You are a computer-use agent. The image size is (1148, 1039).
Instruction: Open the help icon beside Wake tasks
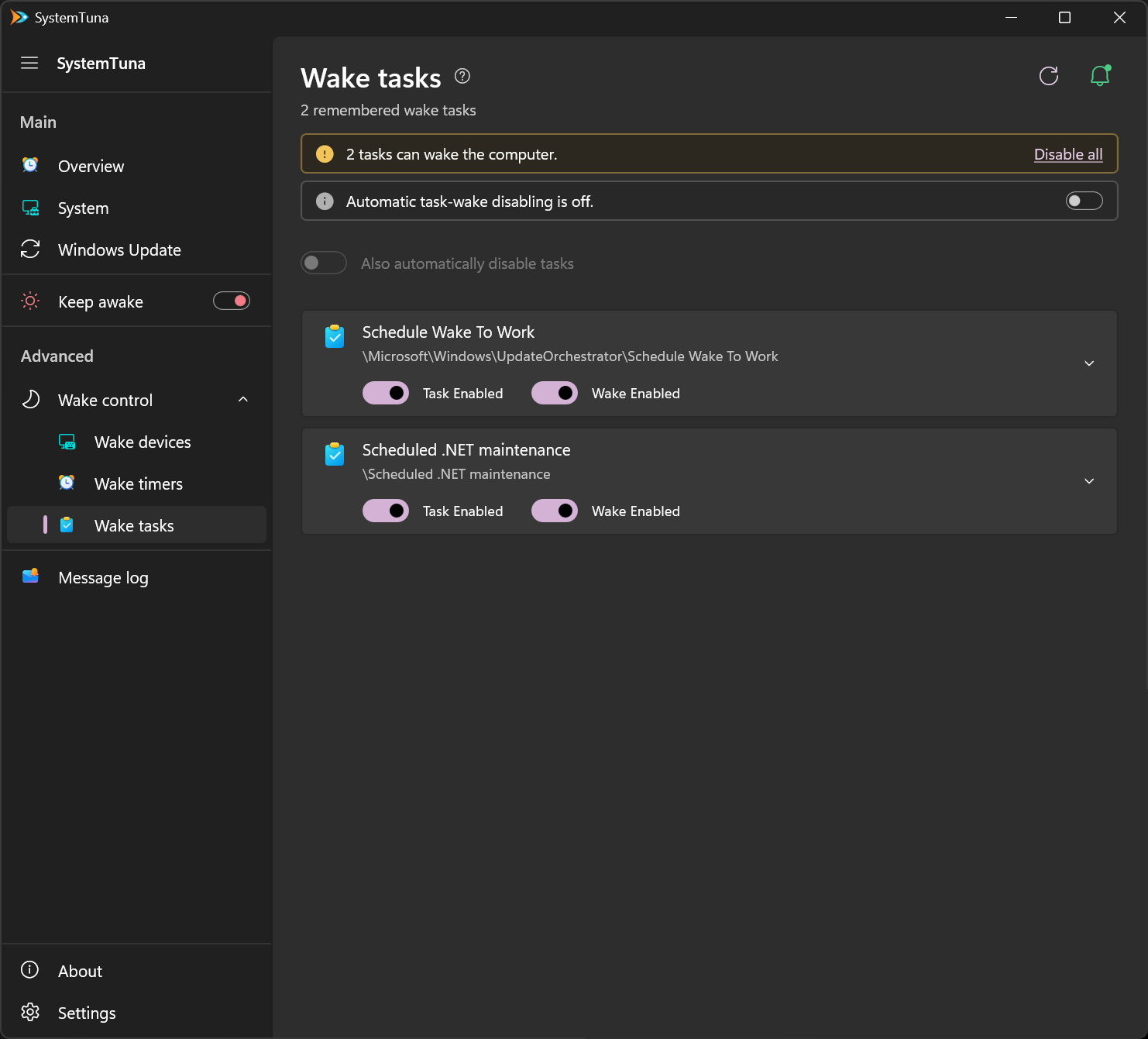point(462,76)
